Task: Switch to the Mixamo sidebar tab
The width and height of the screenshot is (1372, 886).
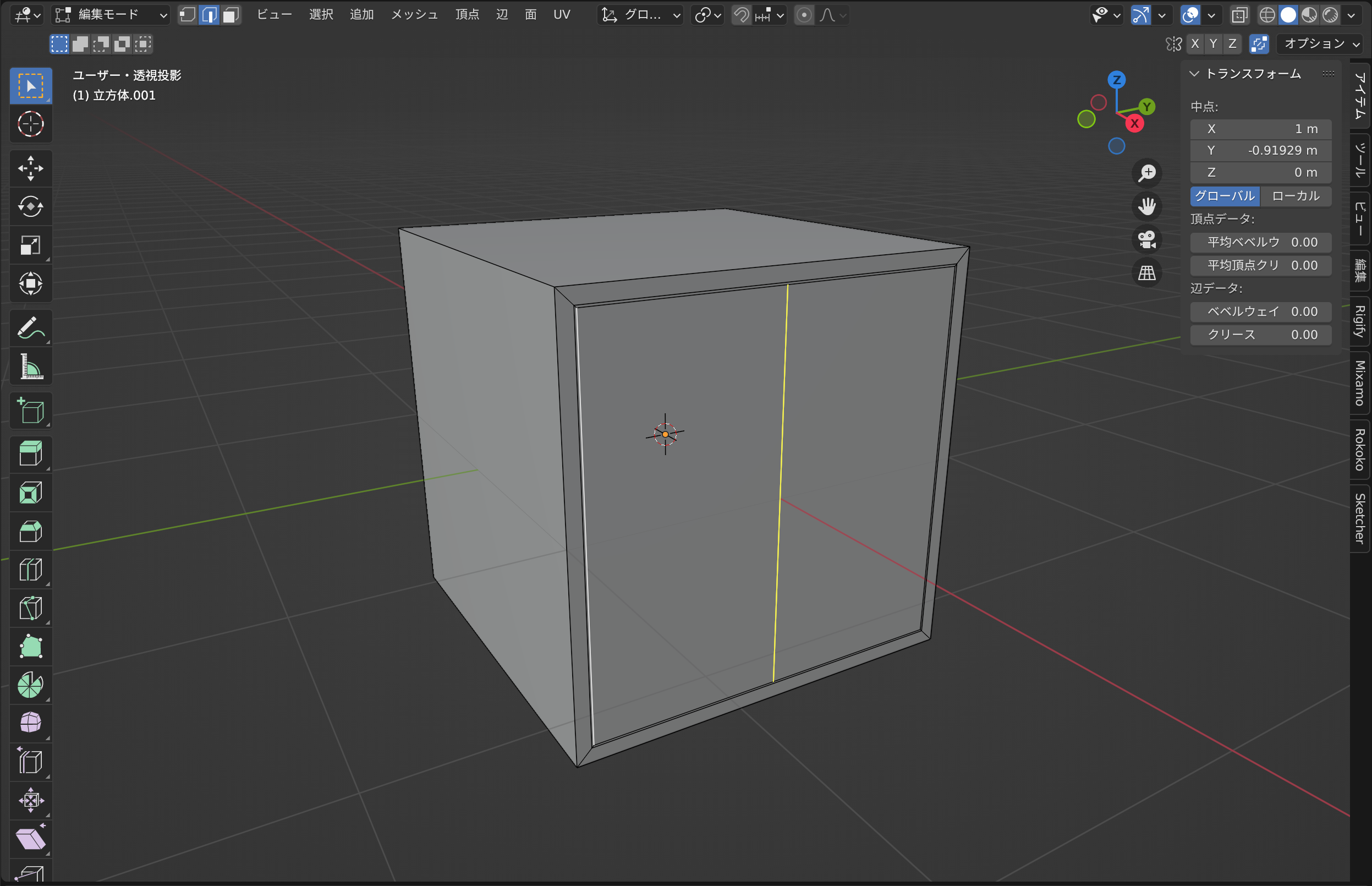Action: [1360, 382]
